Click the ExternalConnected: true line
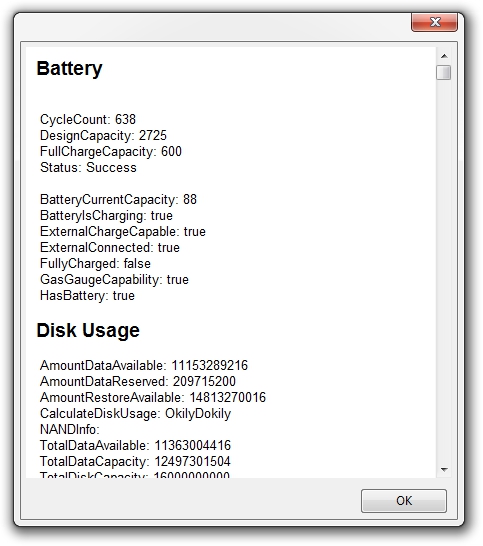Viewport: 483px width, 546px height. point(110,248)
